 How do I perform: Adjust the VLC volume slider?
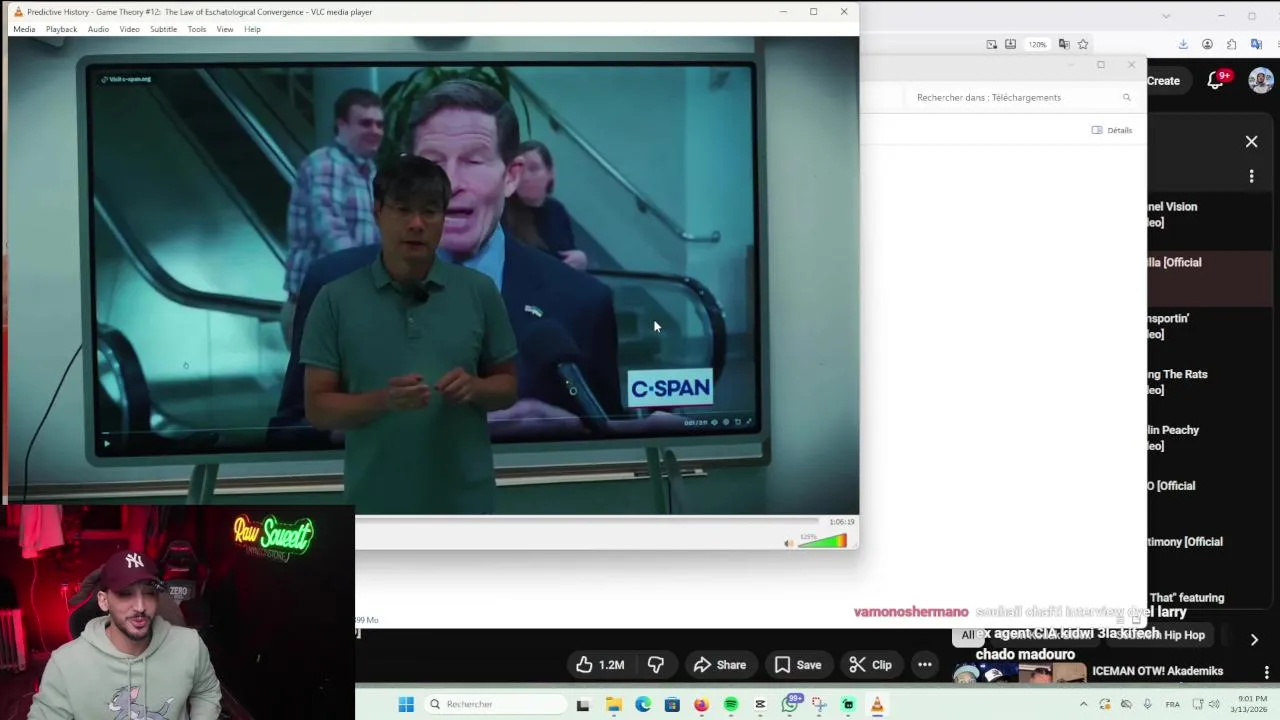822,542
